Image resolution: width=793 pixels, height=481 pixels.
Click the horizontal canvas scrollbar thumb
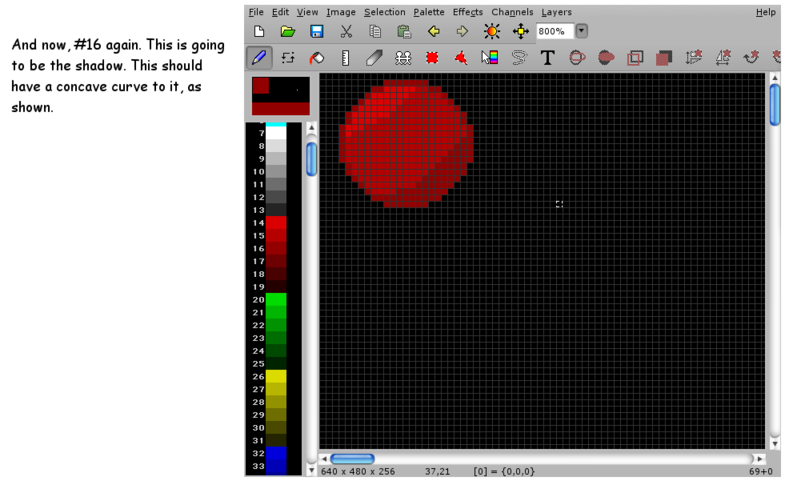352,459
